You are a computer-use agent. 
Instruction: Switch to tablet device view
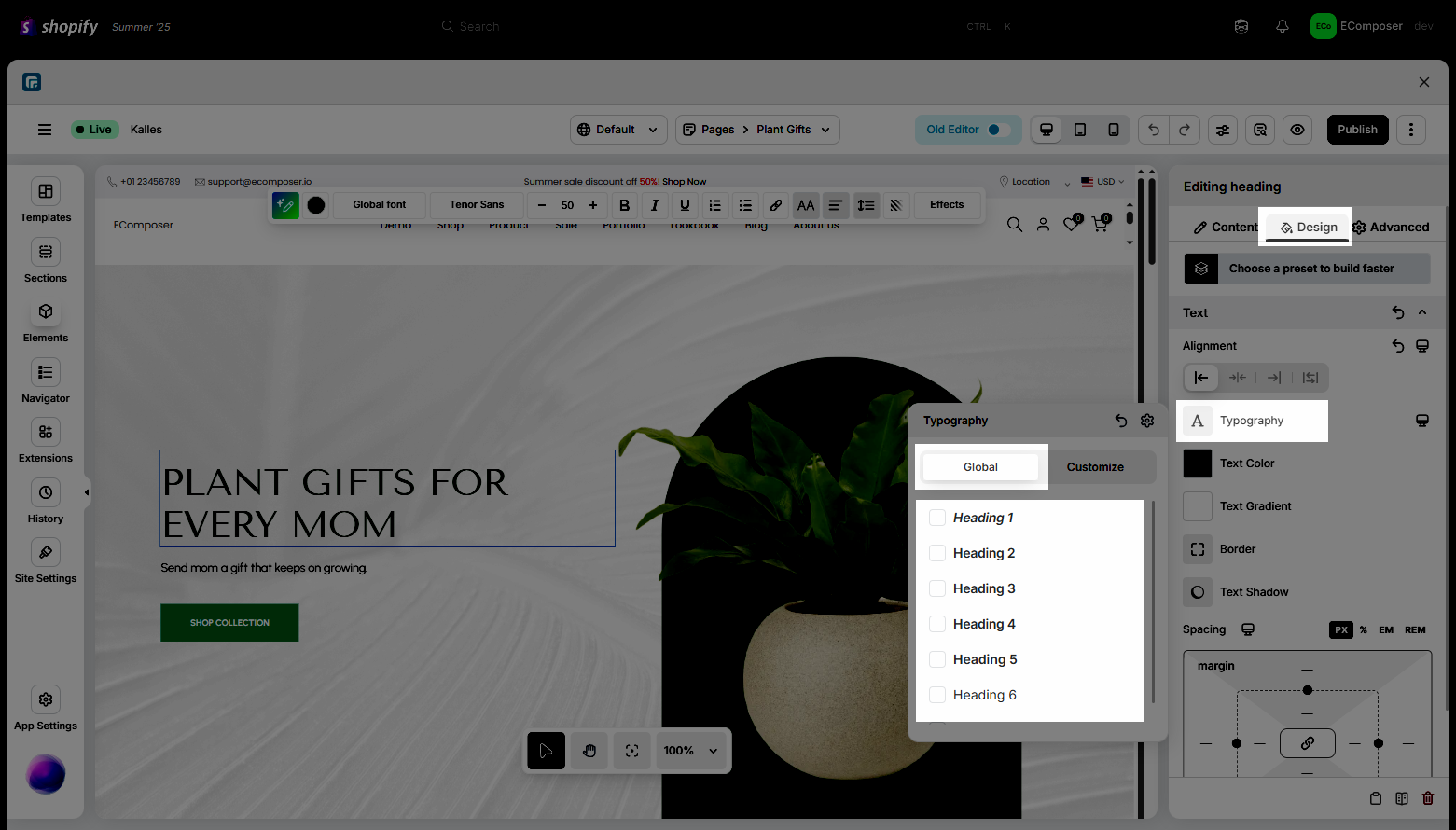click(x=1080, y=130)
